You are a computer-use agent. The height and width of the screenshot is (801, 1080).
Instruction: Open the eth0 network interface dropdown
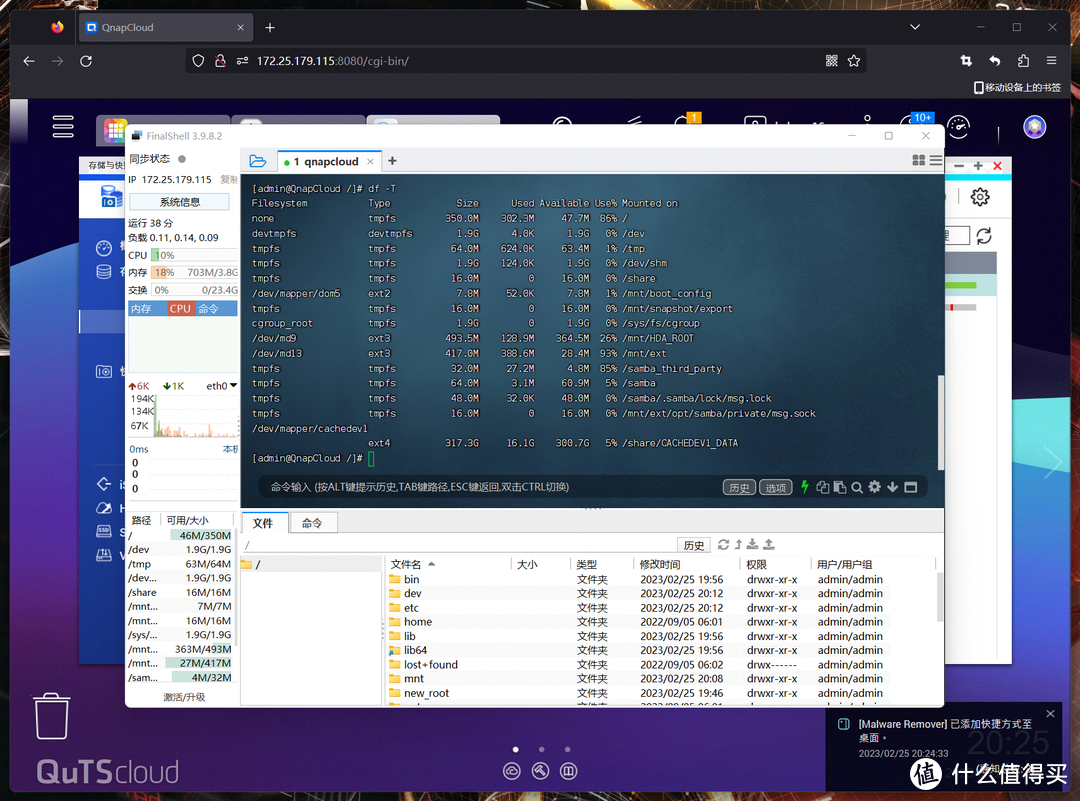221,386
